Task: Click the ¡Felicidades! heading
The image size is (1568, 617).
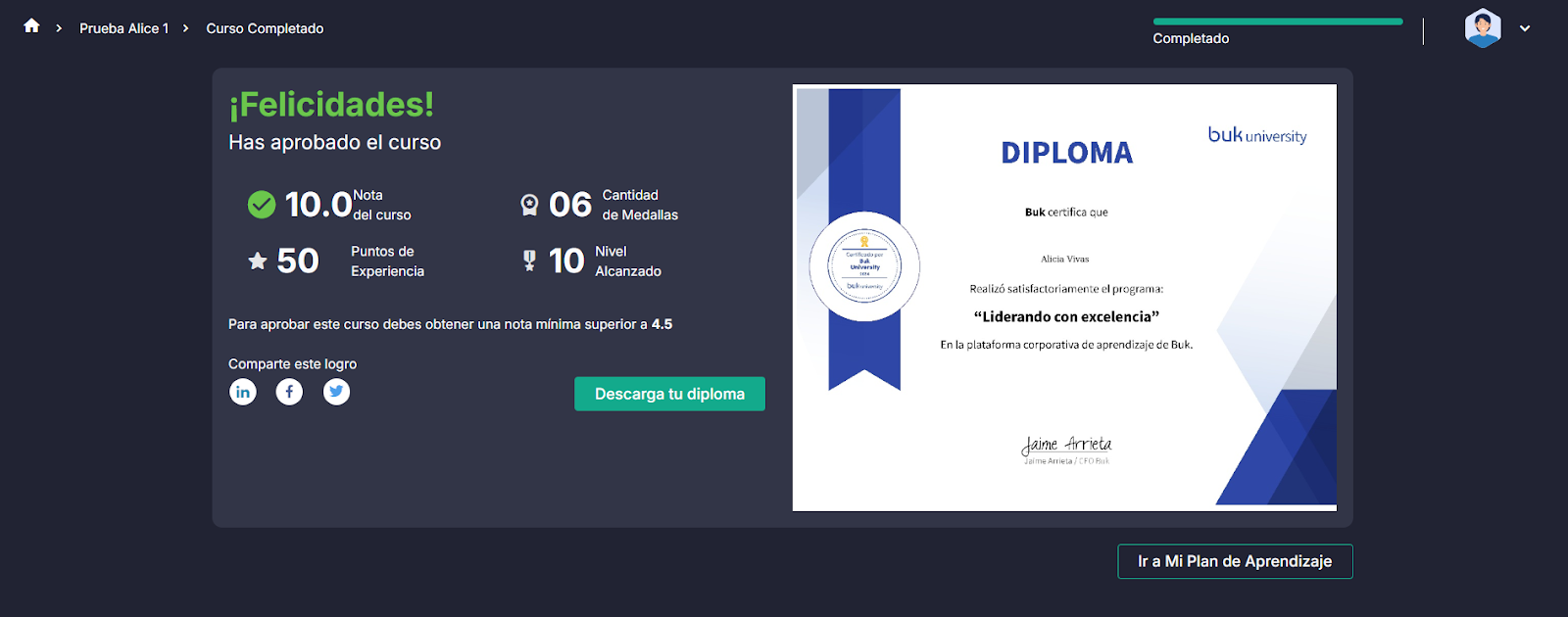Action: pos(331,104)
